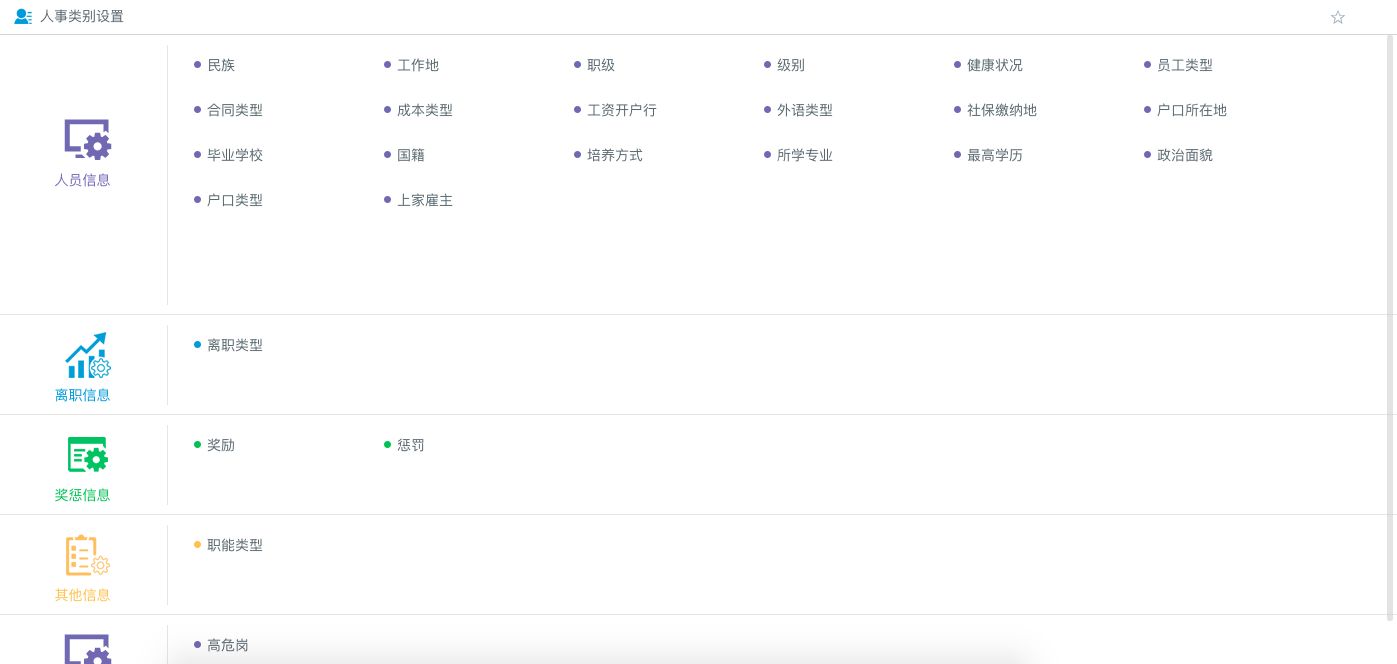Open 员工类型 settings
Screen dimensions: 1397x664
(x=1184, y=65)
